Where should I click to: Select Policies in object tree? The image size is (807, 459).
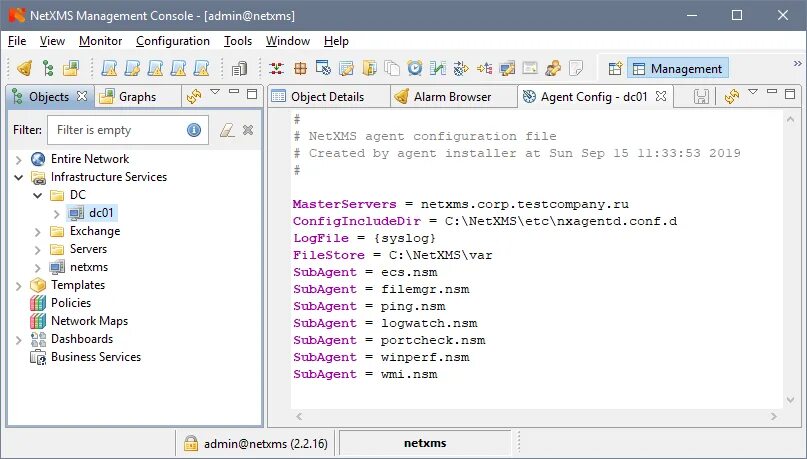[x=71, y=303]
